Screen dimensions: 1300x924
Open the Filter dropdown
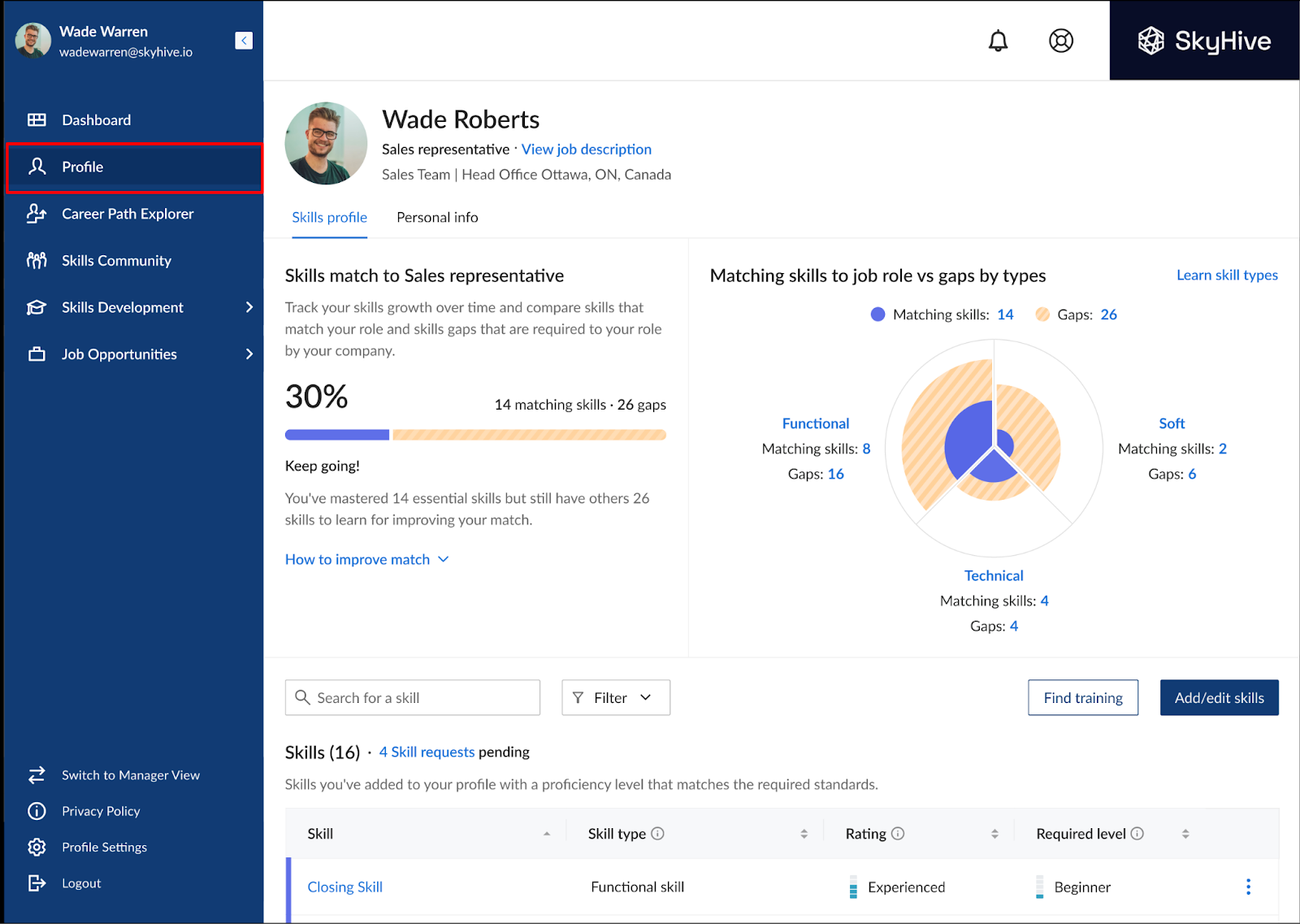(615, 698)
